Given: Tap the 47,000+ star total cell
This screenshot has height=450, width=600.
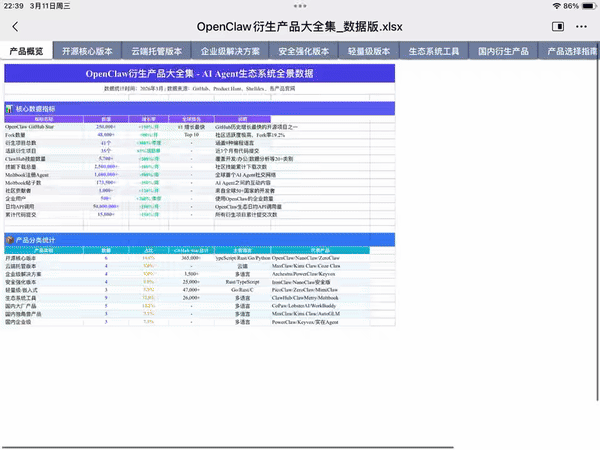Looking at the screenshot, I should pyautogui.click(x=191, y=290).
